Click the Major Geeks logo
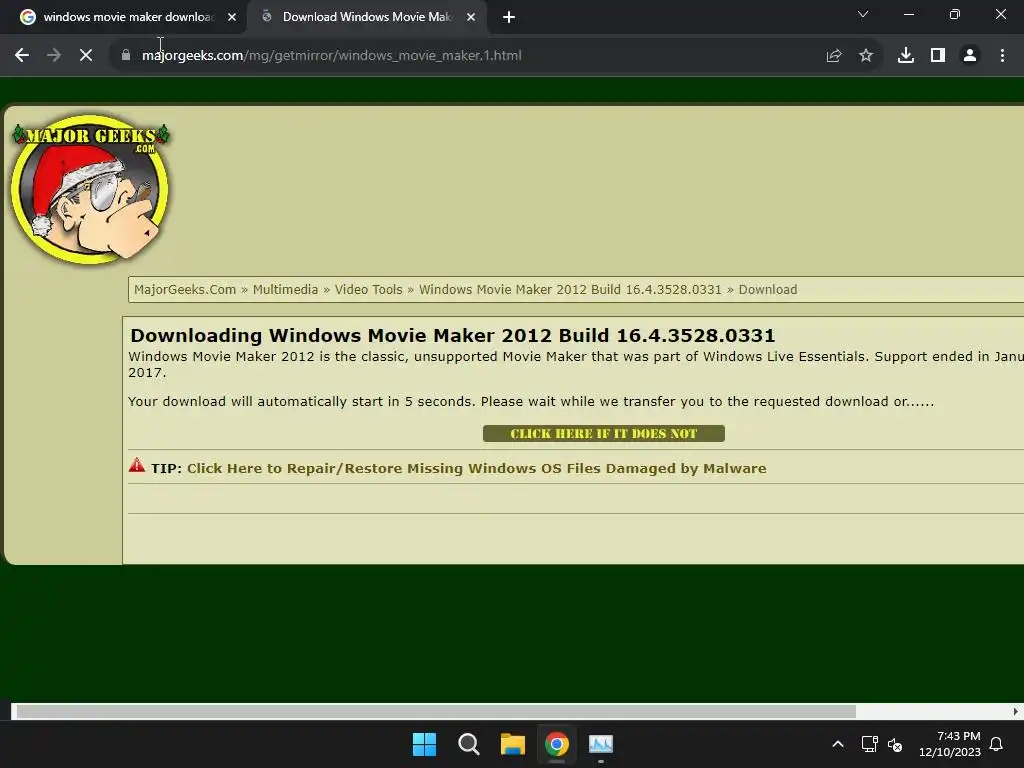This screenshot has width=1024, height=768. click(90, 189)
